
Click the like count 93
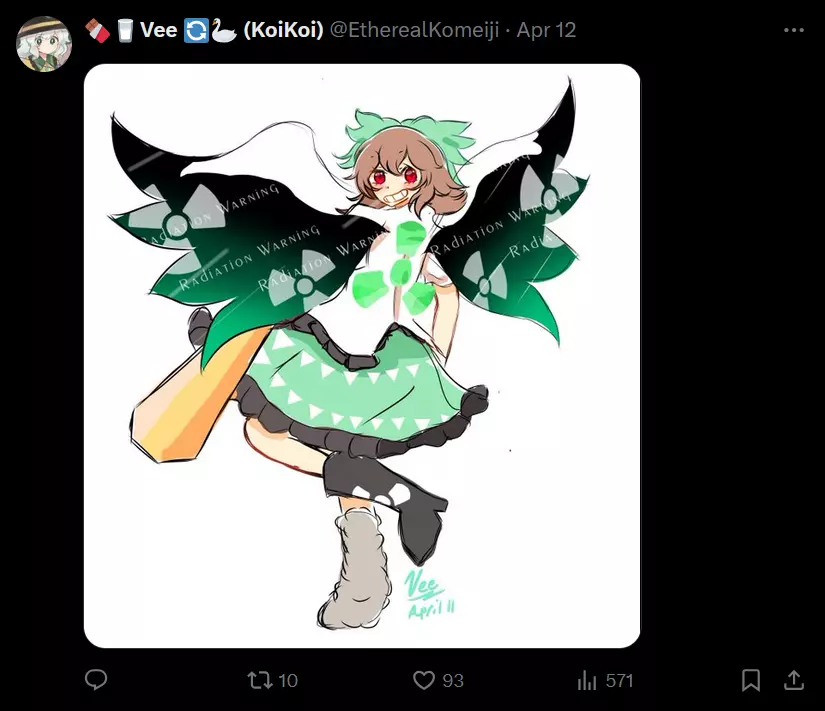[452, 680]
